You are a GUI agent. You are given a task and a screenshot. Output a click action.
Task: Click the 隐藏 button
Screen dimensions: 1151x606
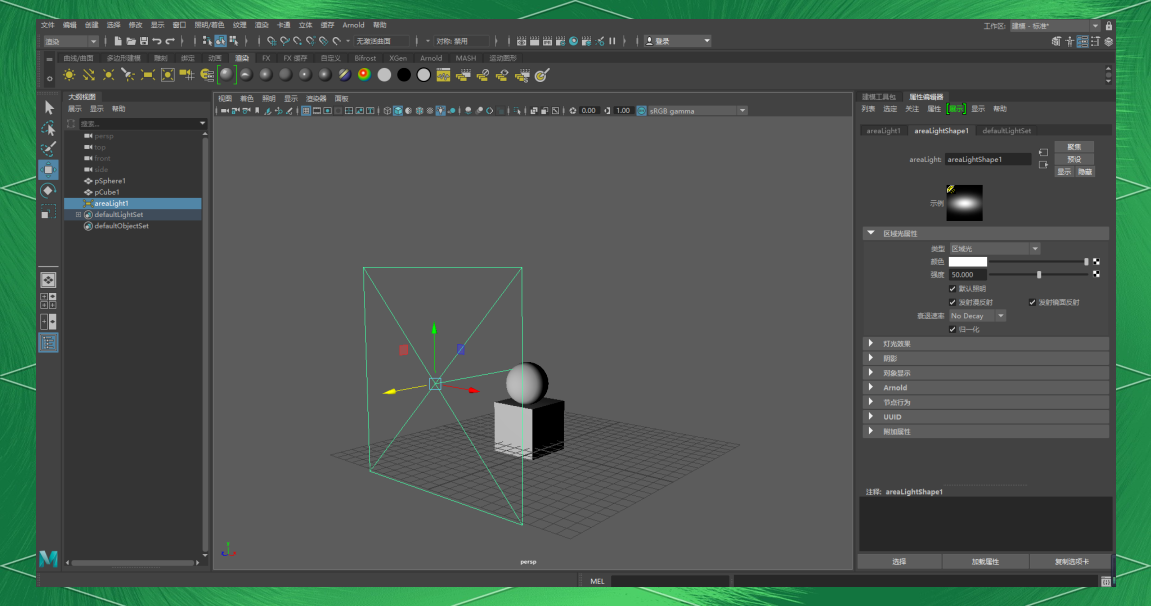tap(1085, 172)
